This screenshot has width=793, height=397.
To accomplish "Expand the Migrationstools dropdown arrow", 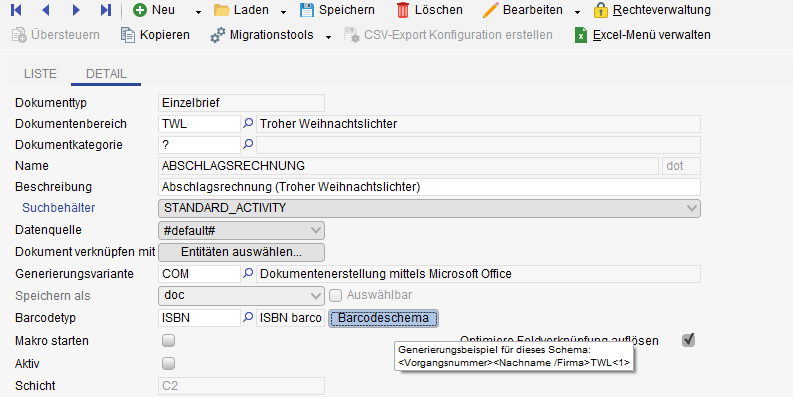I will click(328, 37).
